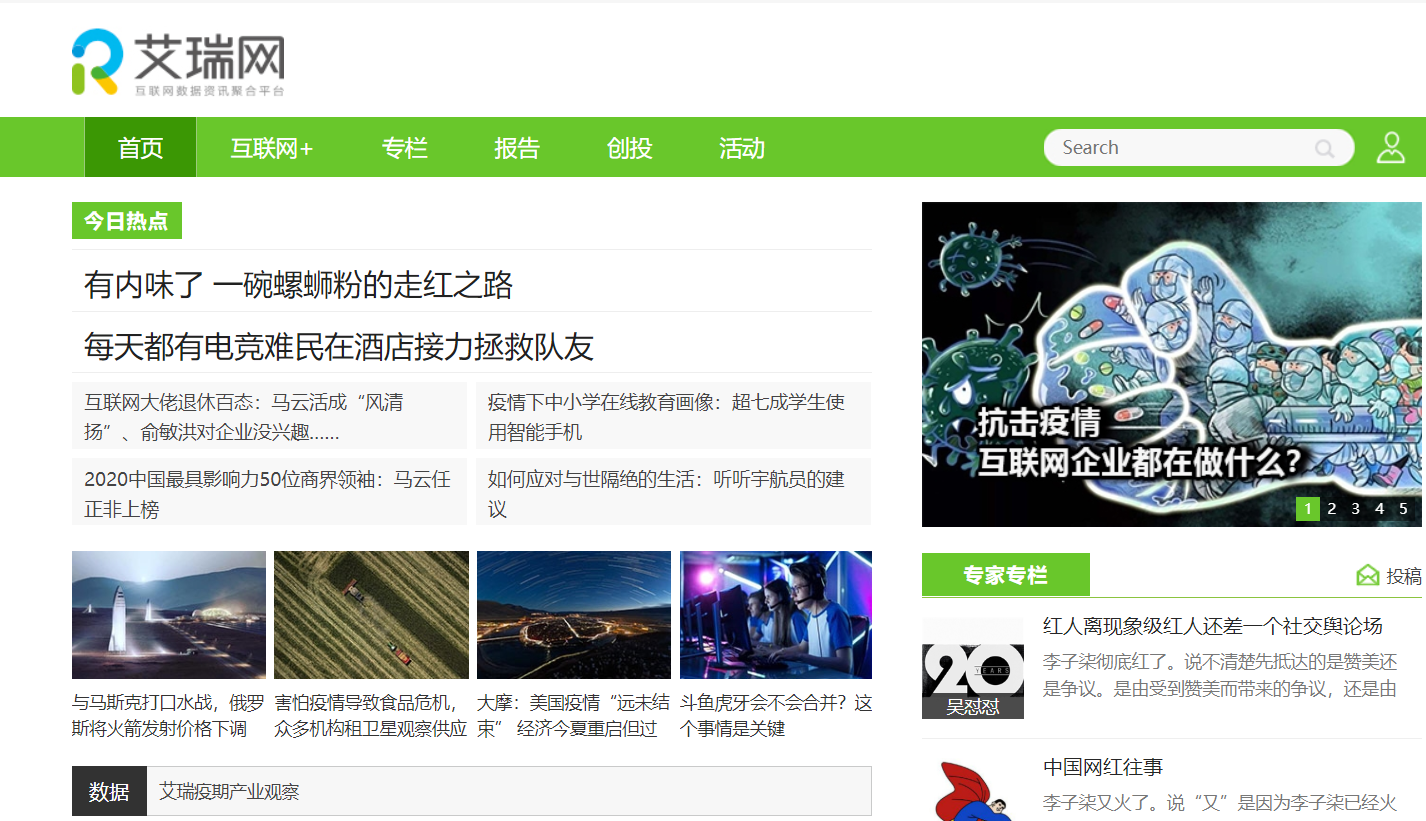Click the farmland aerial thumbnail
The height and width of the screenshot is (821, 1426).
pyautogui.click(x=371, y=615)
